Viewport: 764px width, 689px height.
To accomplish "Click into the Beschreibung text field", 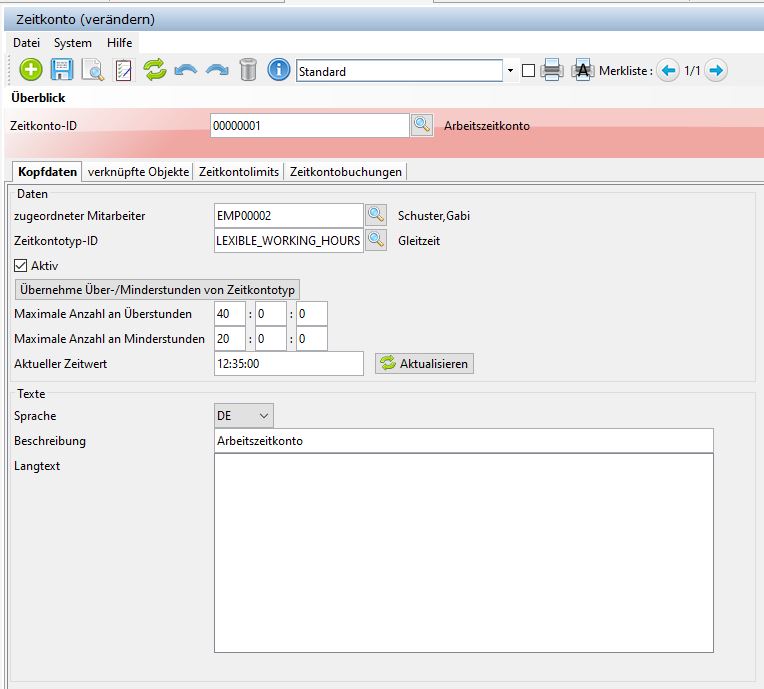I will click(464, 441).
